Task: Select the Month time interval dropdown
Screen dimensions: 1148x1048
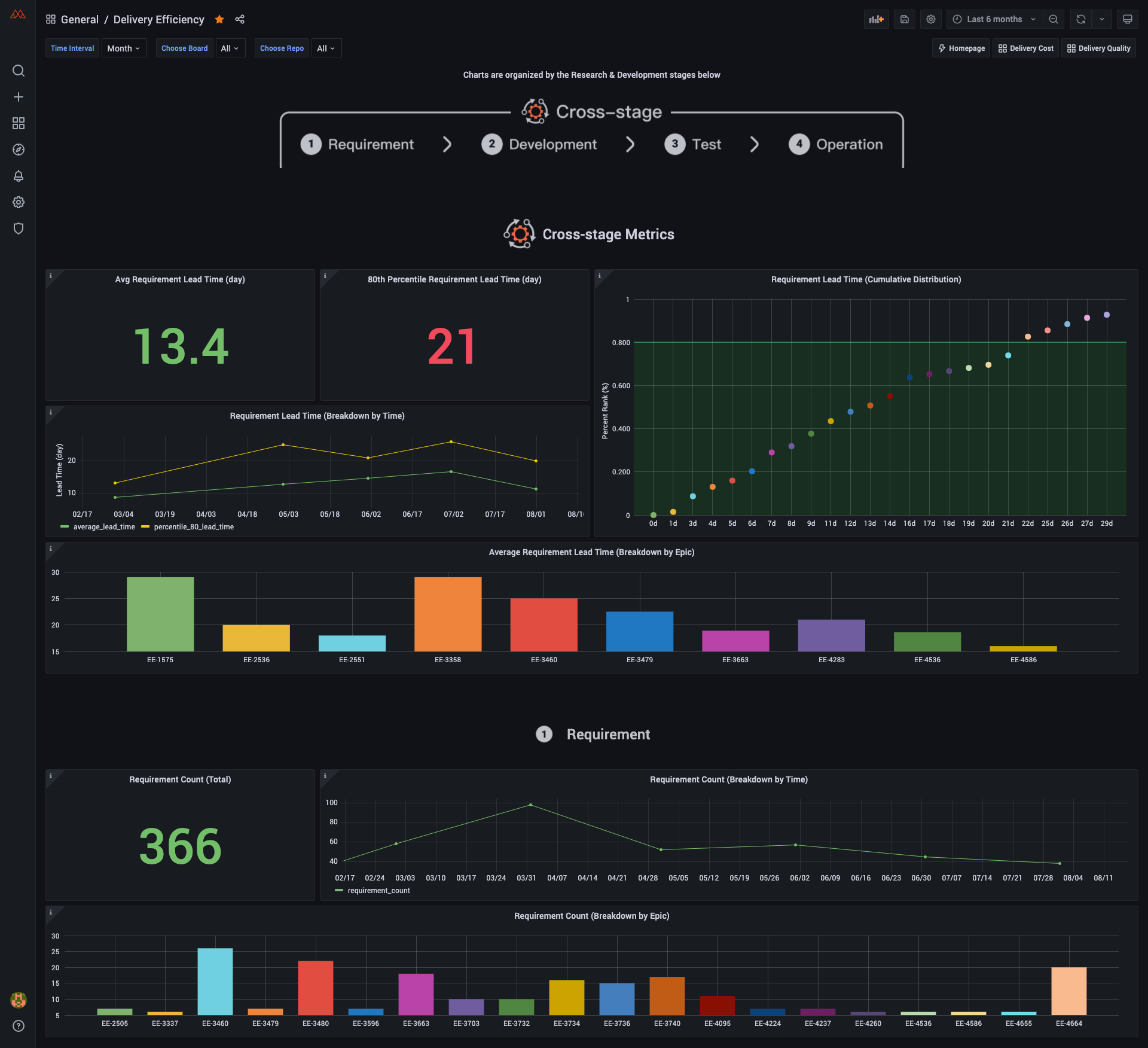Action: [123, 48]
